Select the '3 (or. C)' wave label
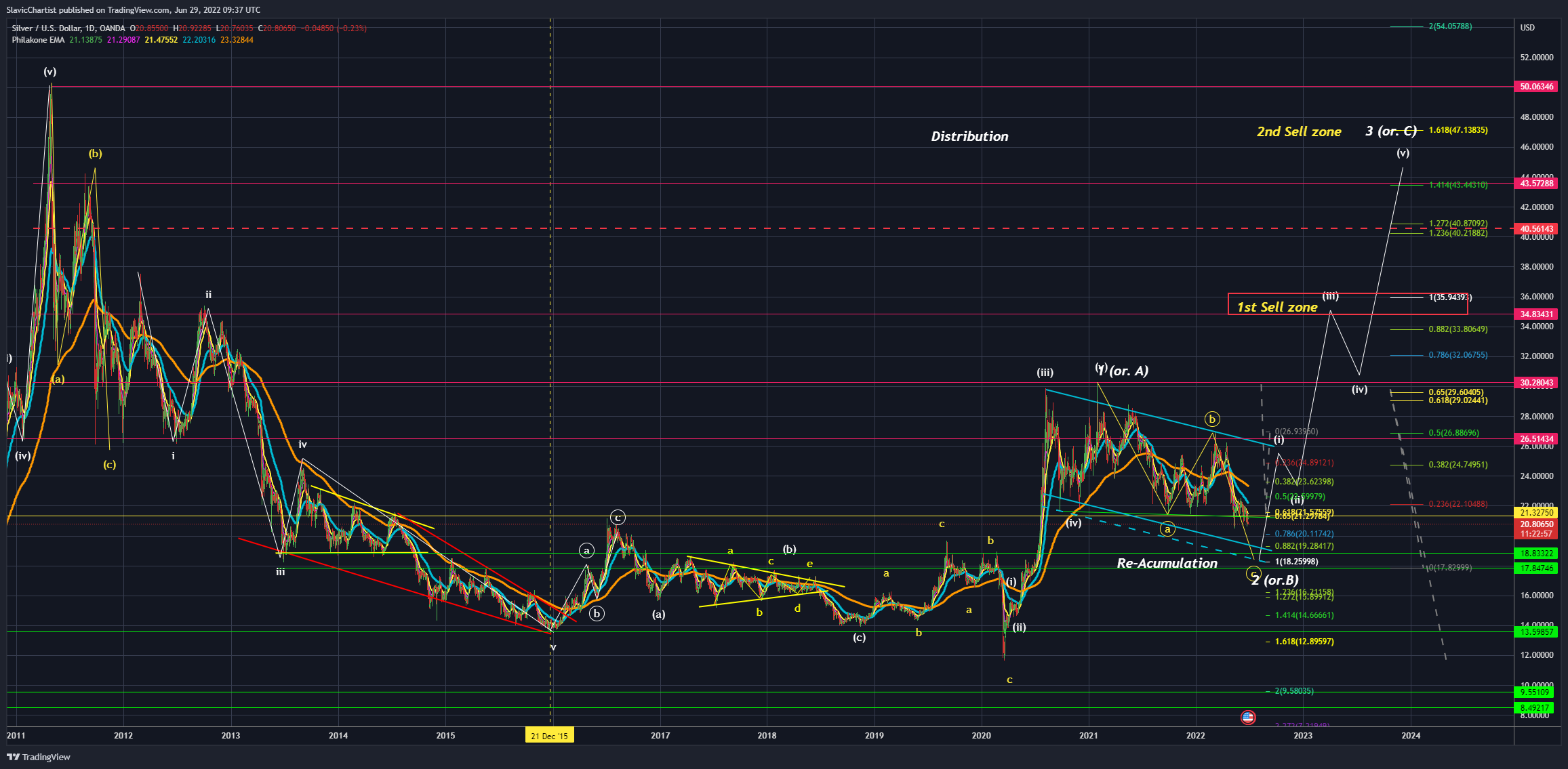 (1390, 131)
